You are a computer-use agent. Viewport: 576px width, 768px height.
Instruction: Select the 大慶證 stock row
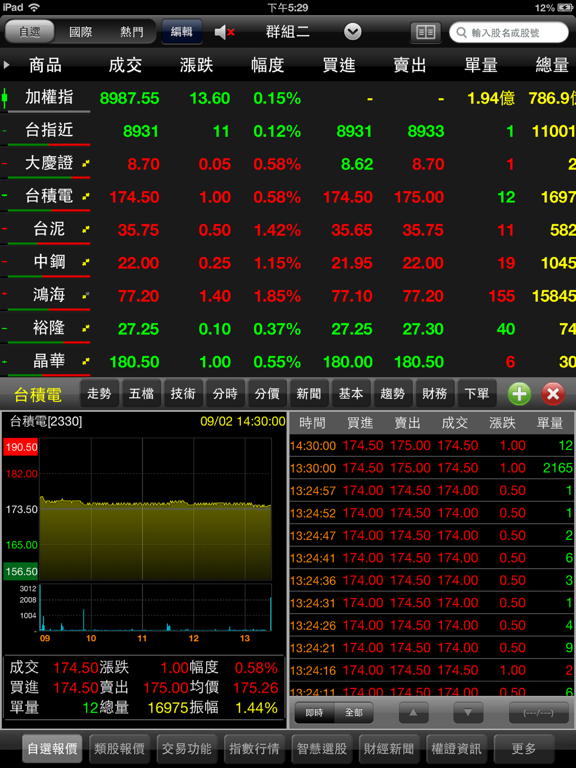pos(288,164)
